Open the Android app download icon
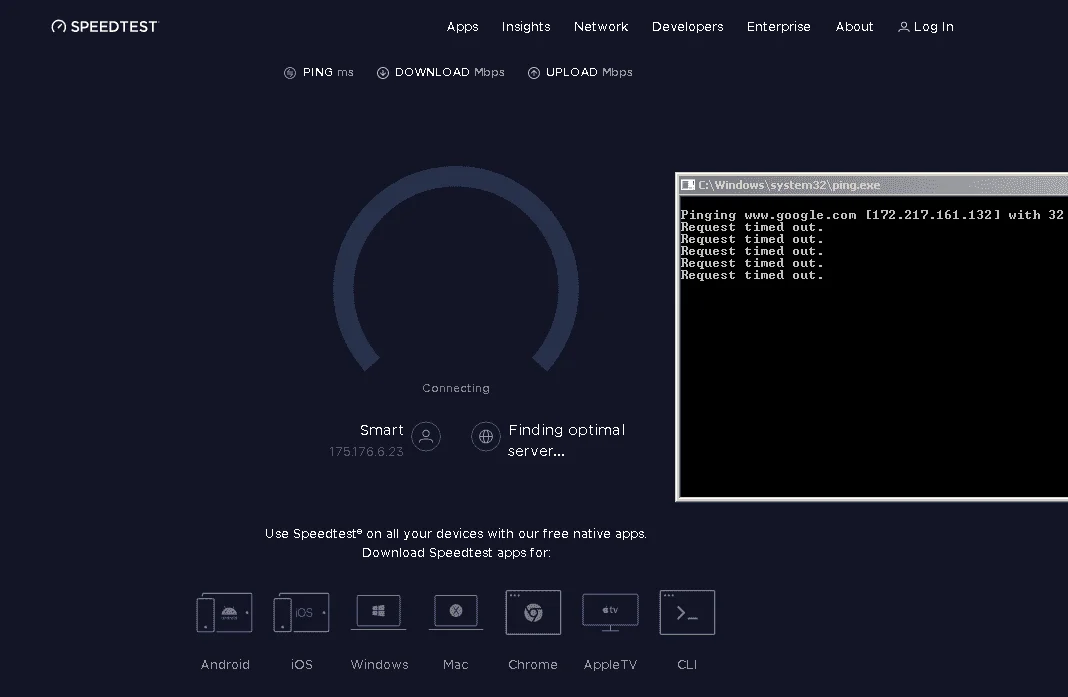 coord(224,613)
